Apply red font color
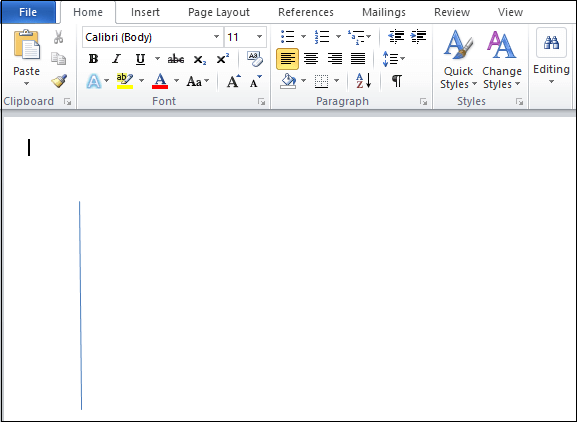Image resolution: width=577 pixels, height=422 pixels. (x=160, y=81)
